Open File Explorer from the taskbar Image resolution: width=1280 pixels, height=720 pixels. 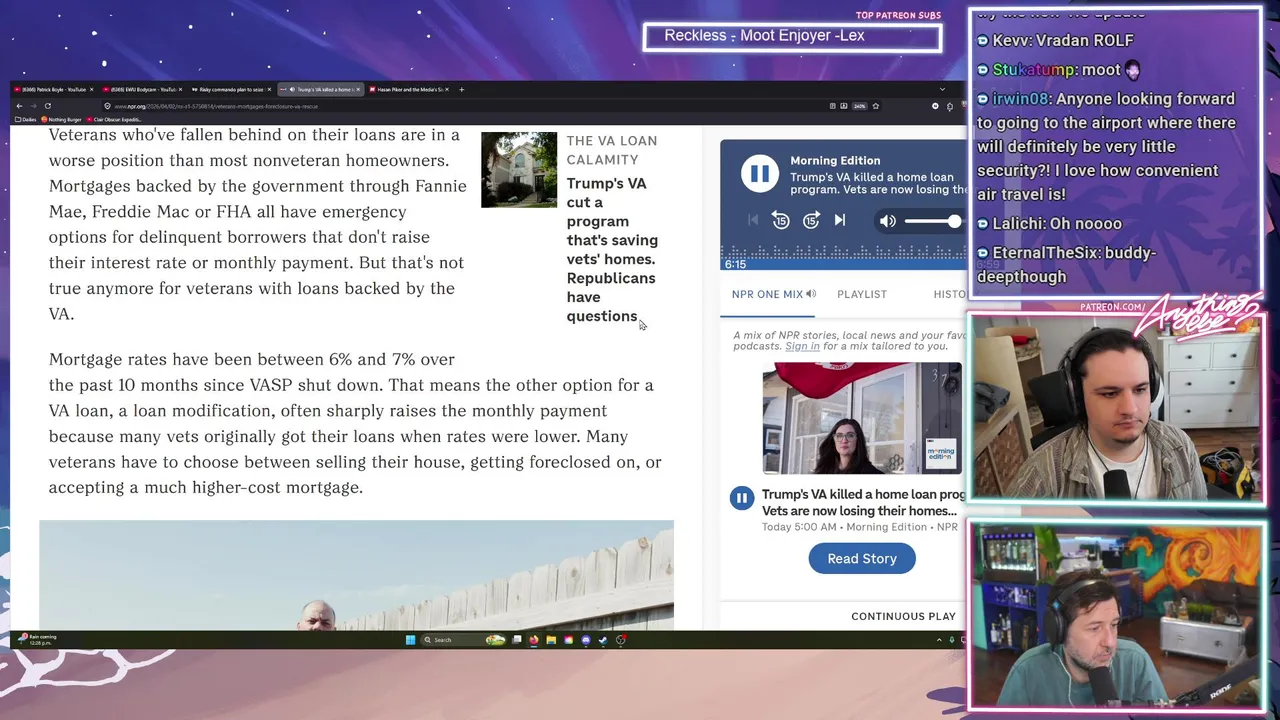click(551, 640)
